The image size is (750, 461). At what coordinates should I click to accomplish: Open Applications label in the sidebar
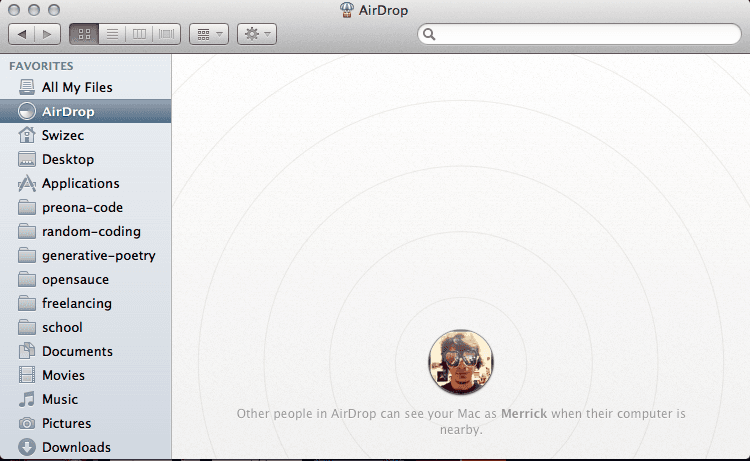80,184
